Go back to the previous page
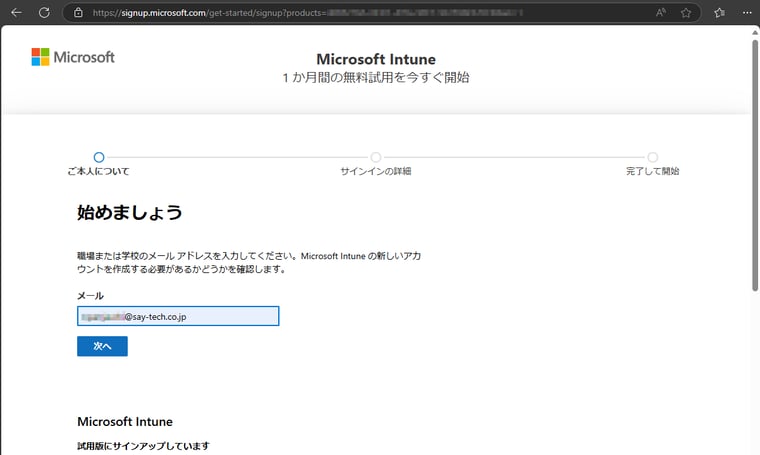This screenshot has height=455, width=760. [x=16, y=13]
